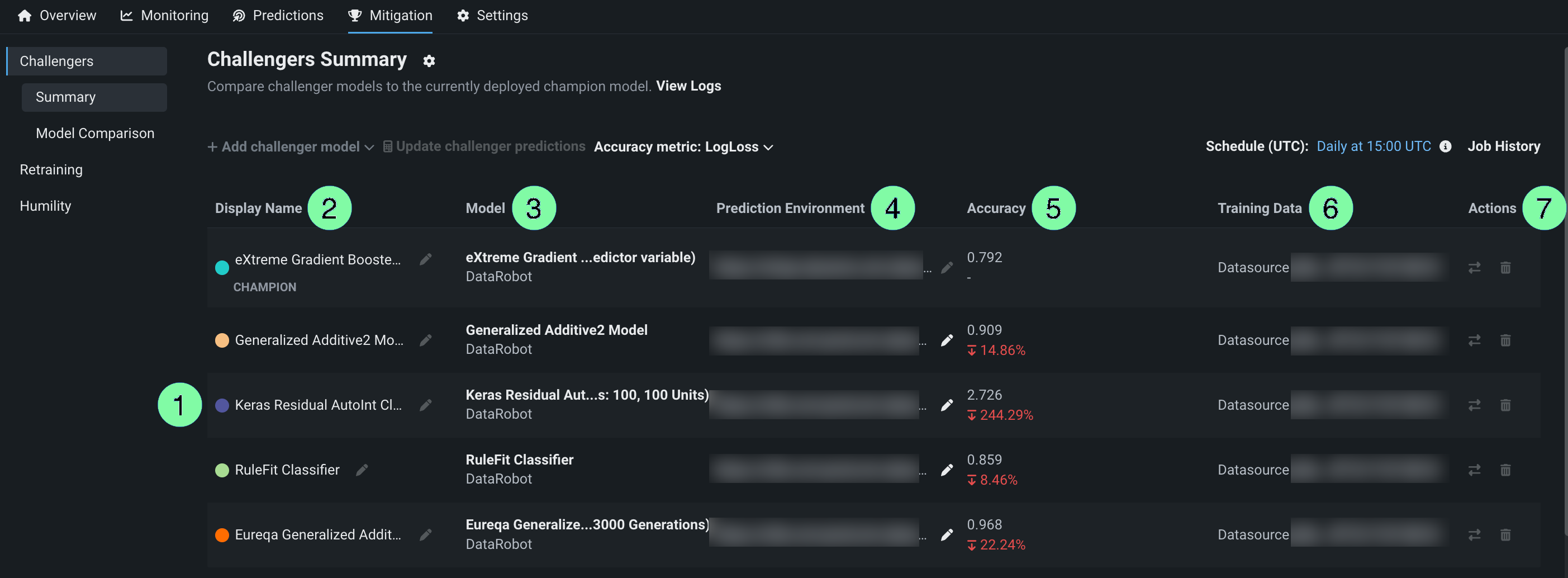Expand the Accuracy metric LogLoss dropdown
Viewport: 1568px width, 578px height.
tap(683, 147)
